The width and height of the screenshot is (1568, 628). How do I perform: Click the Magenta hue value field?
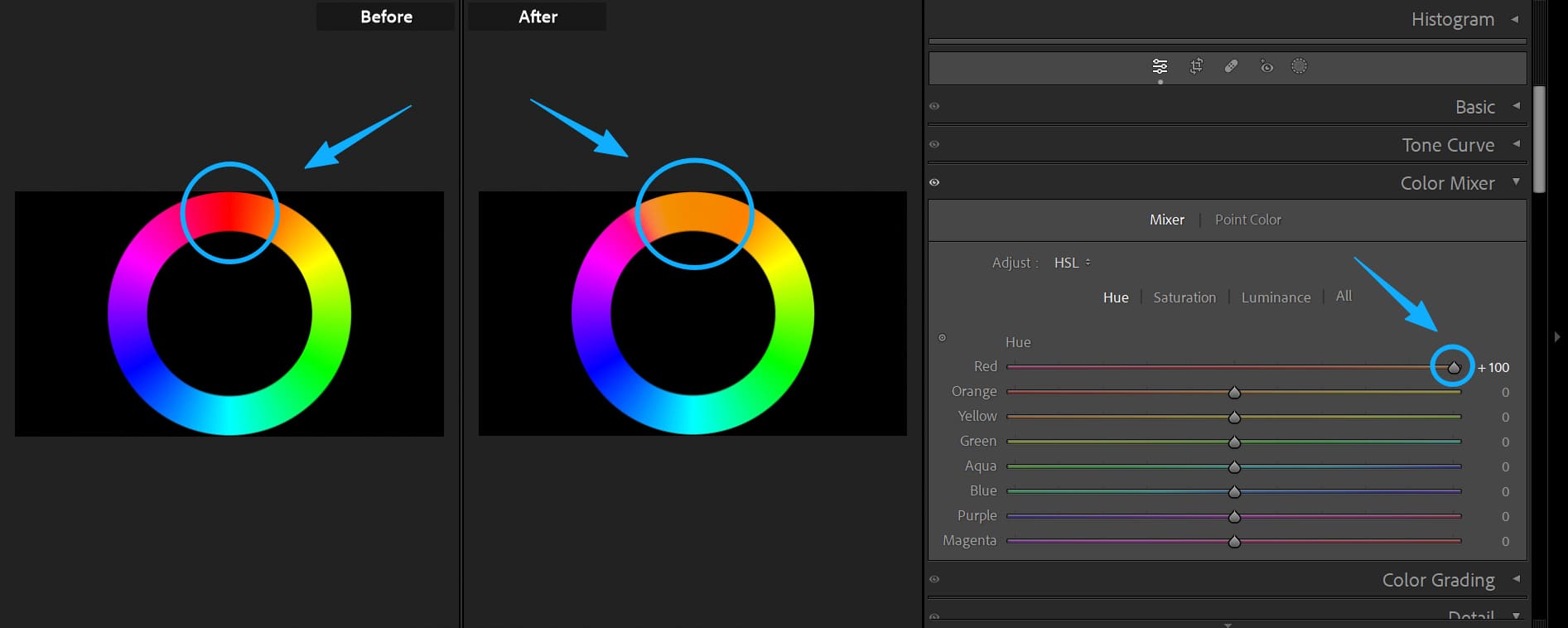[1505, 541]
